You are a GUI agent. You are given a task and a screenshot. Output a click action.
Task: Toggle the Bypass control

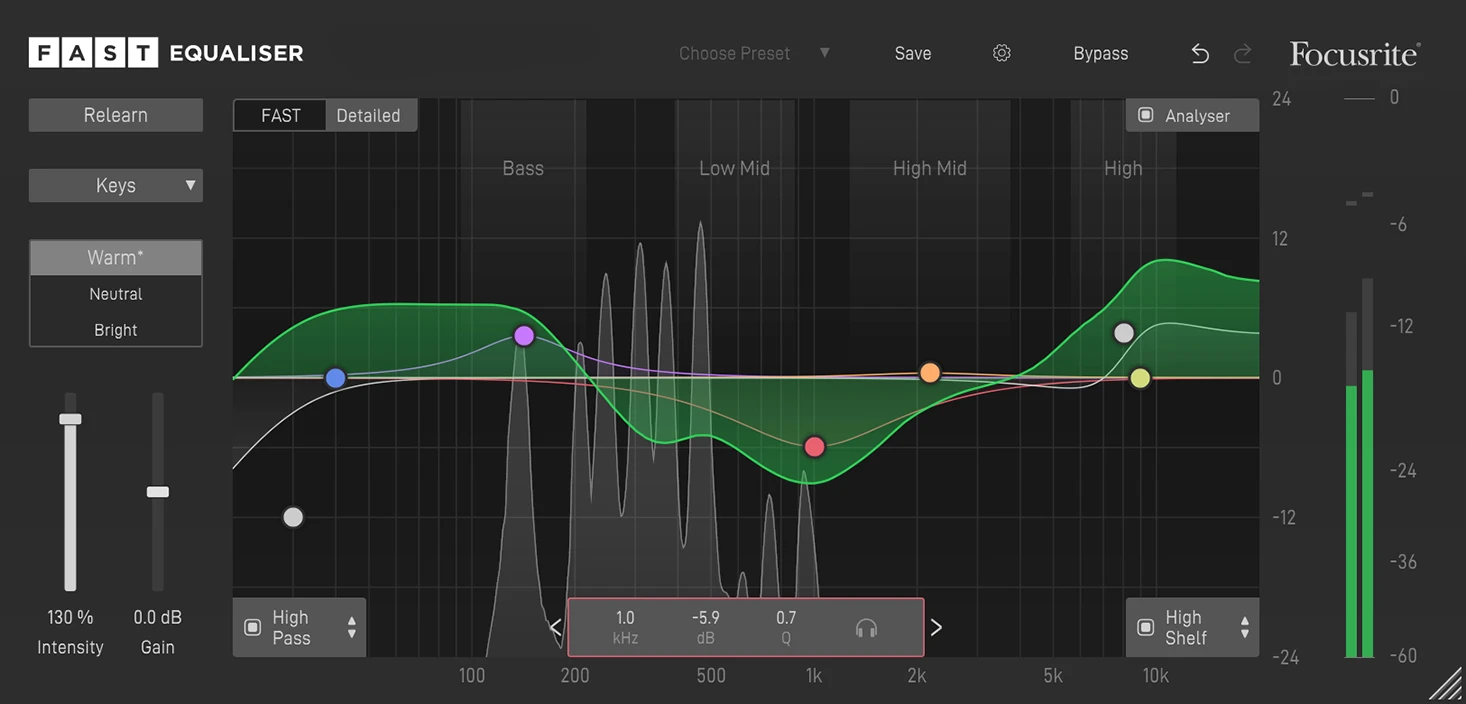1101,54
